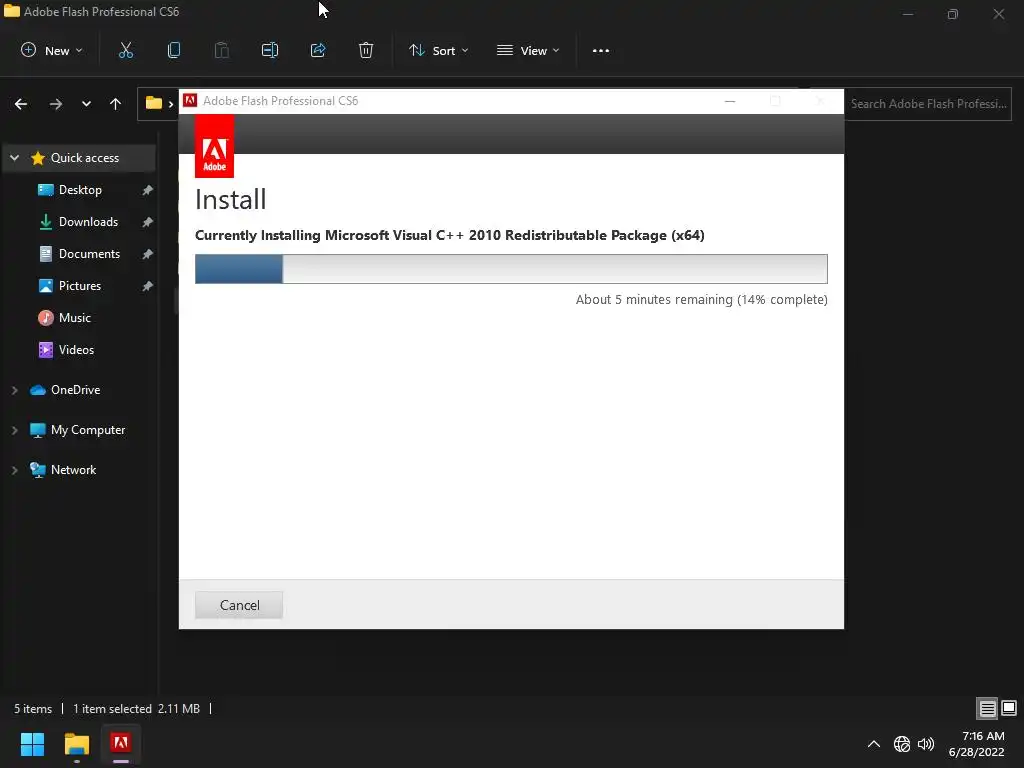Click the pin icon next to Documents
The height and width of the screenshot is (768, 1024).
point(148,254)
